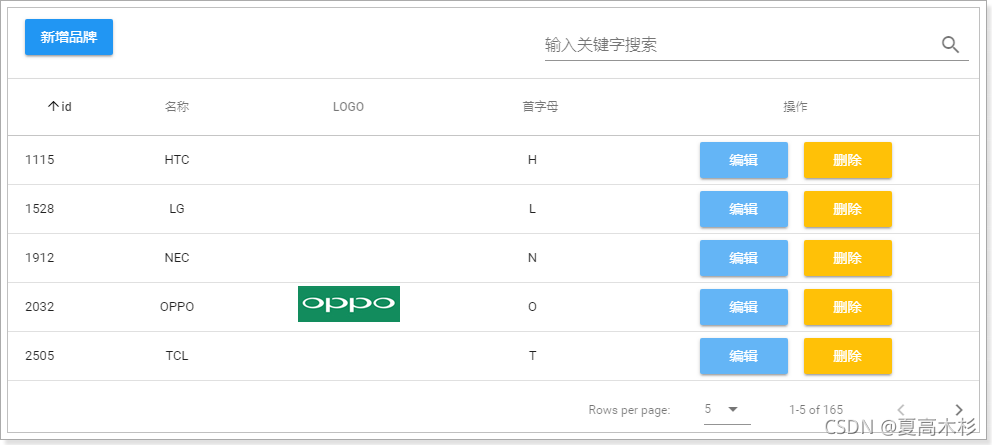Image resolution: width=992 pixels, height=445 pixels.
Task: Select the id cell 1528
Action: [x=40, y=209]
